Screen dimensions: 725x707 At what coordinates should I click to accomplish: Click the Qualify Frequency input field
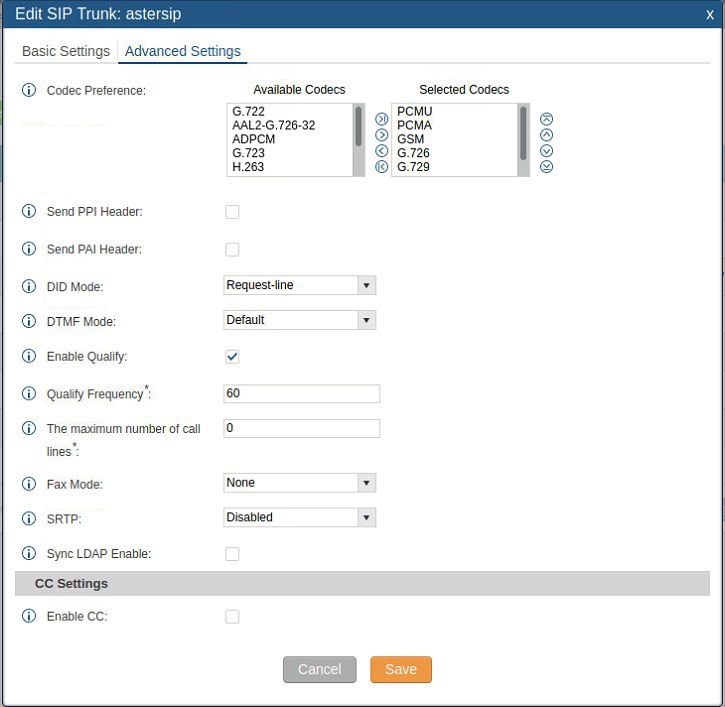pos(301,393)
